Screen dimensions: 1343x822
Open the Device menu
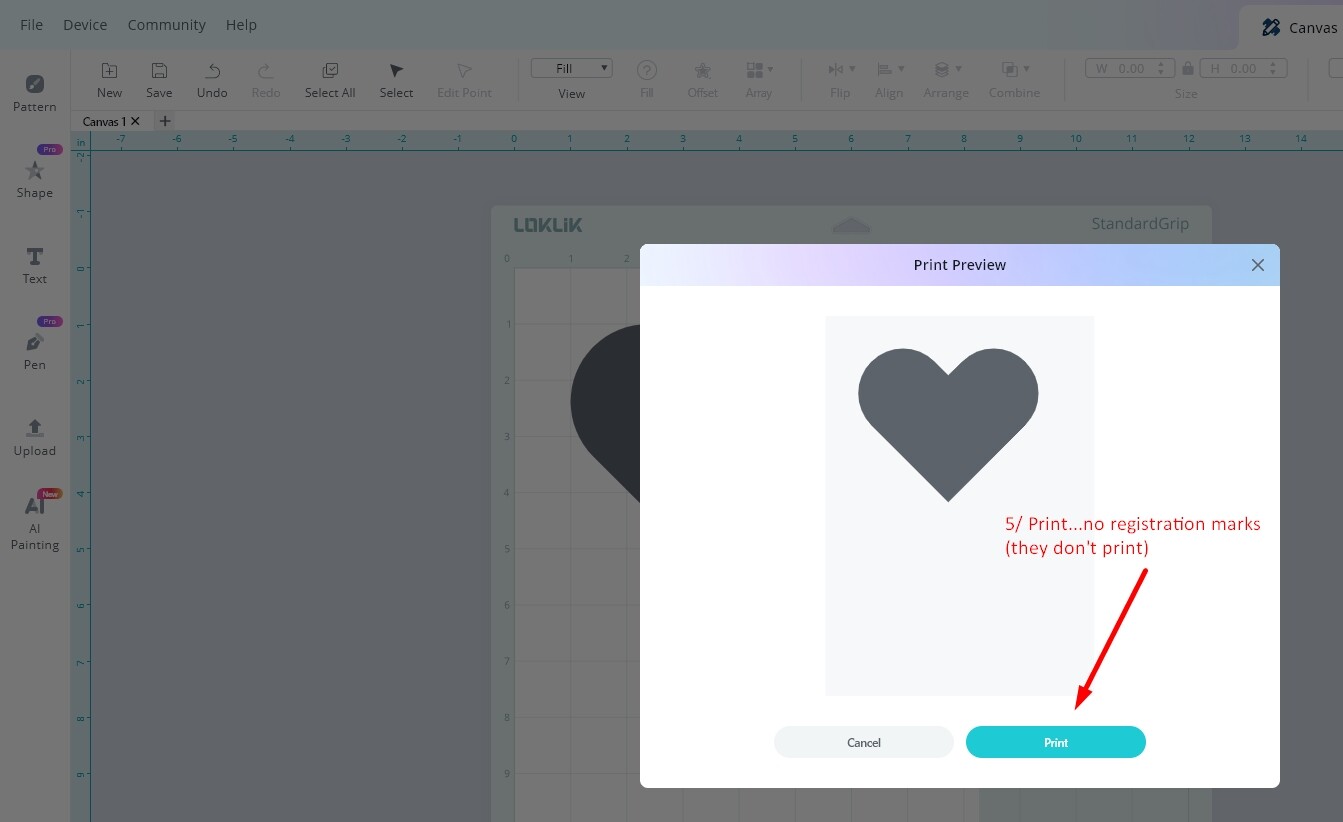[x=85, y=25]
